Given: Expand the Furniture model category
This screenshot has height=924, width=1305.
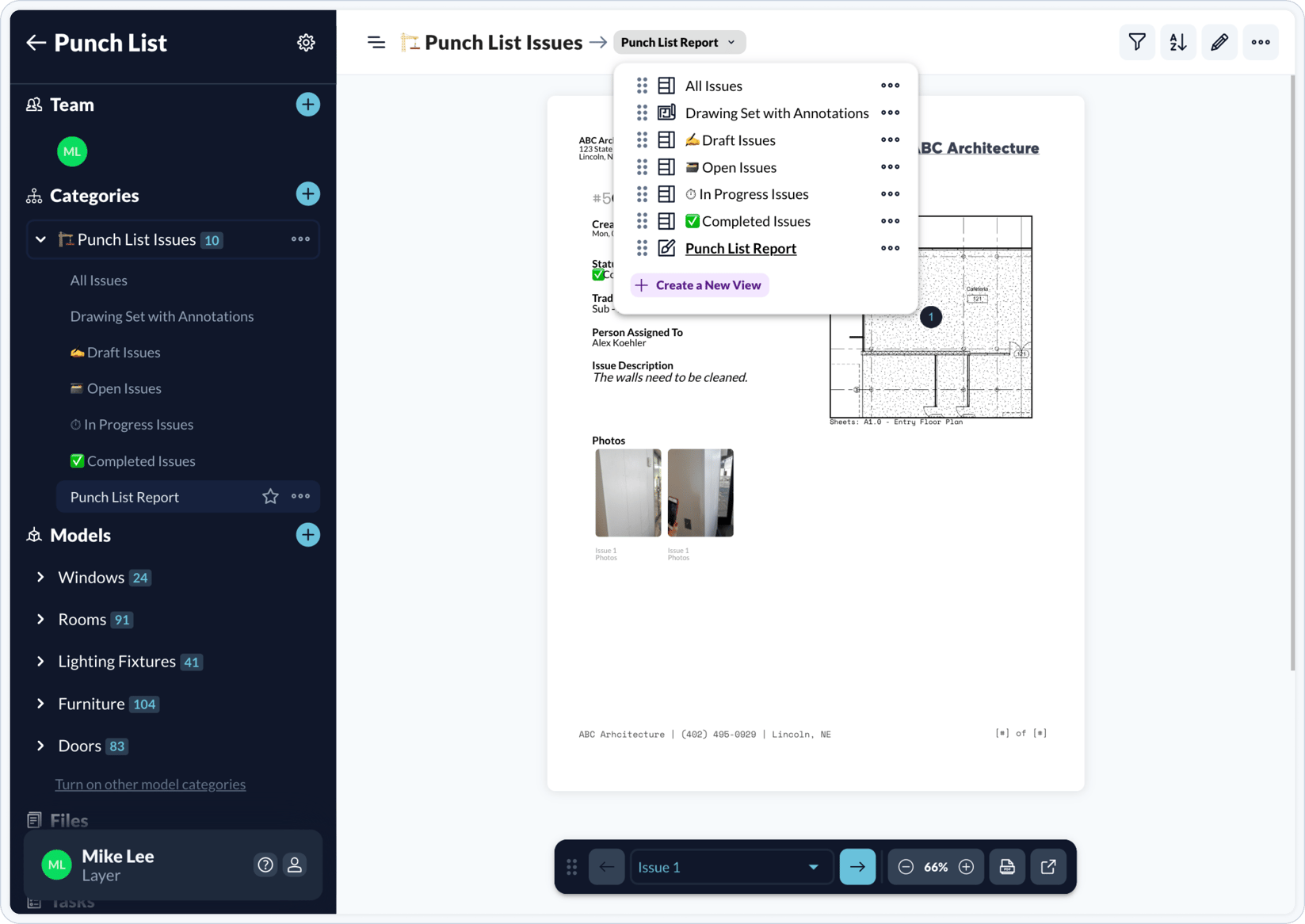Looking at the screenshot, I should pos(40,704).
